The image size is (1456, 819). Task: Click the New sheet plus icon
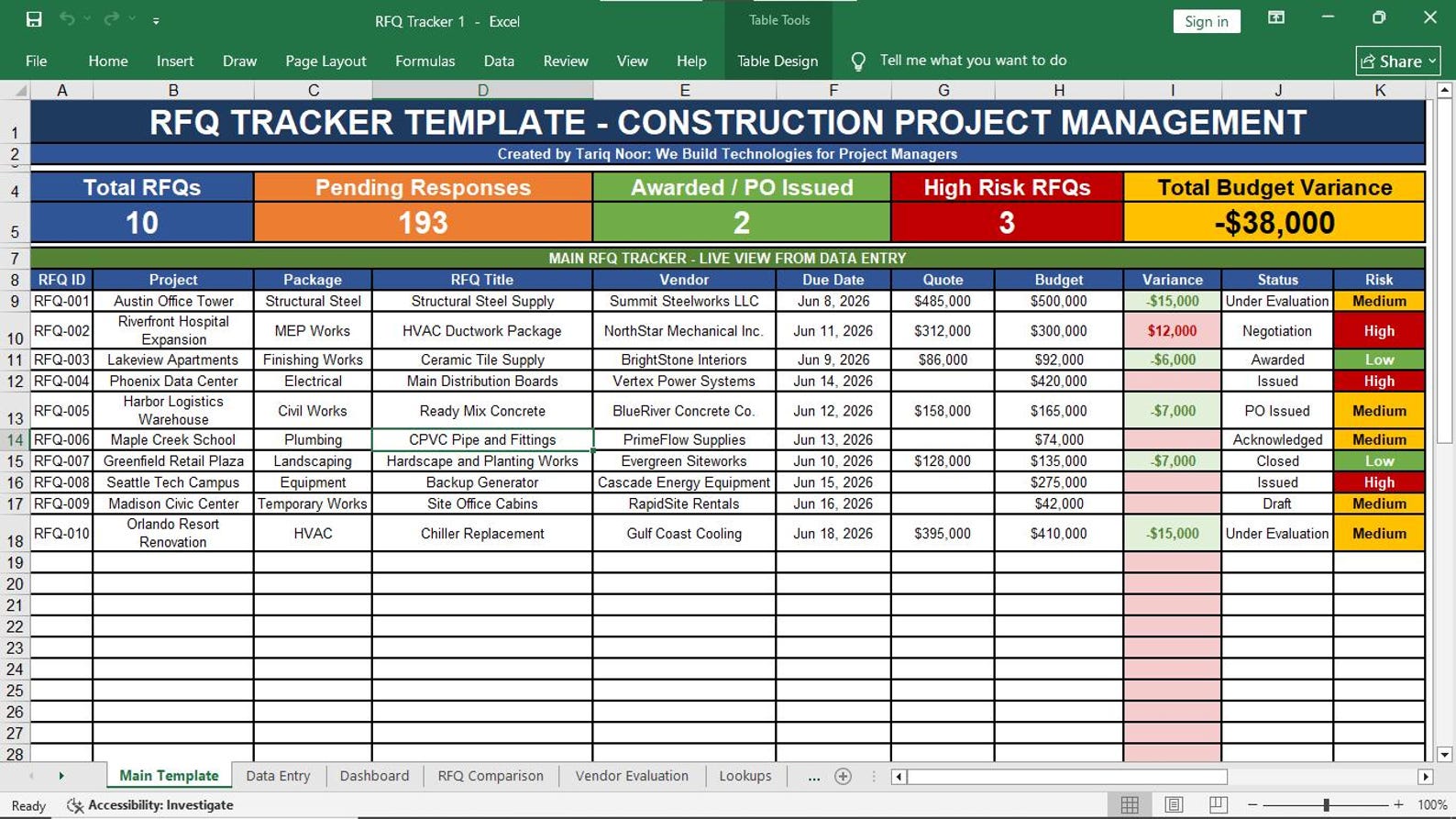pyautogui.click(x=844, y=777)
